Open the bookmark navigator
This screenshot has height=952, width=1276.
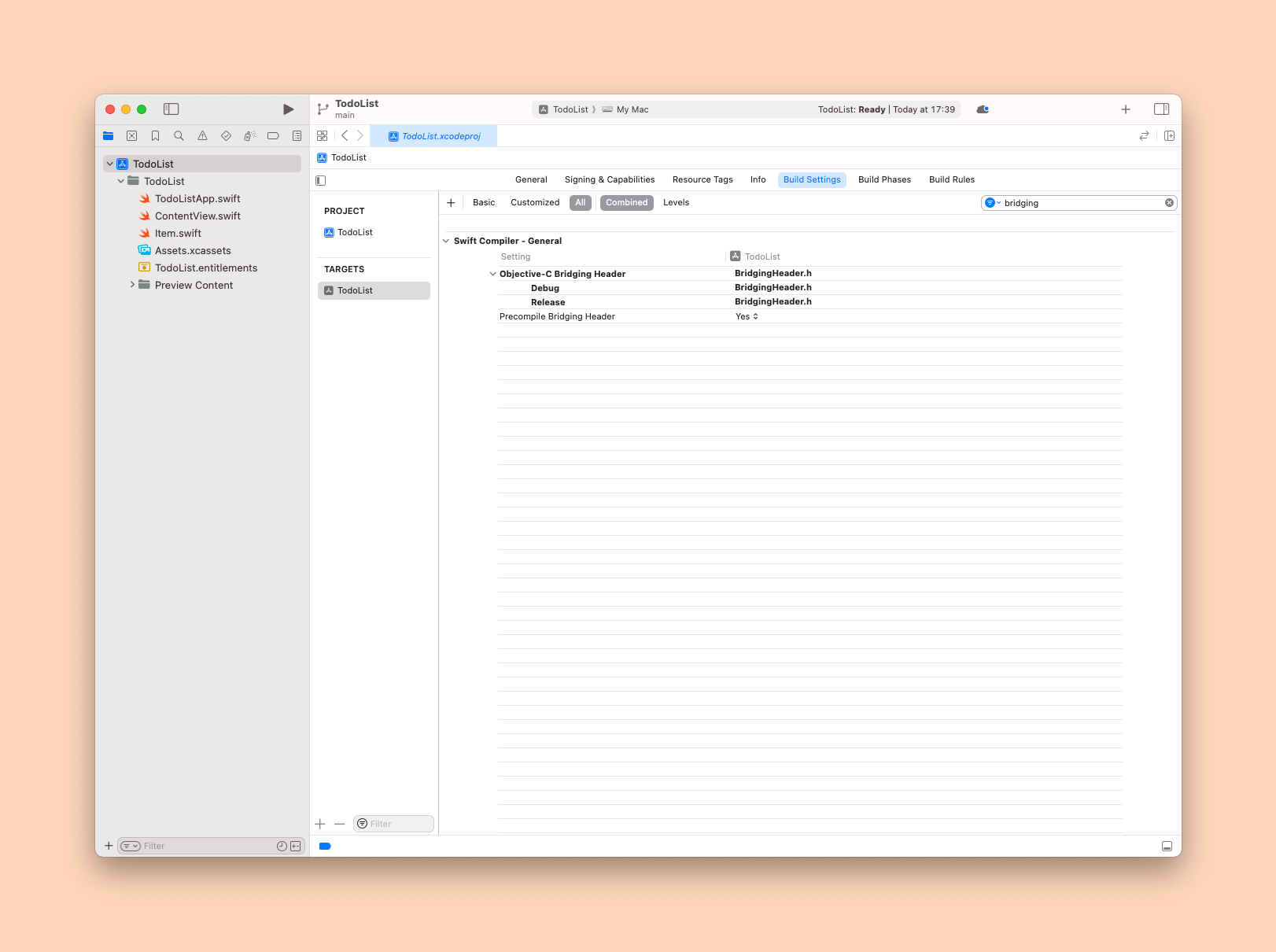[x=156, y=136]
